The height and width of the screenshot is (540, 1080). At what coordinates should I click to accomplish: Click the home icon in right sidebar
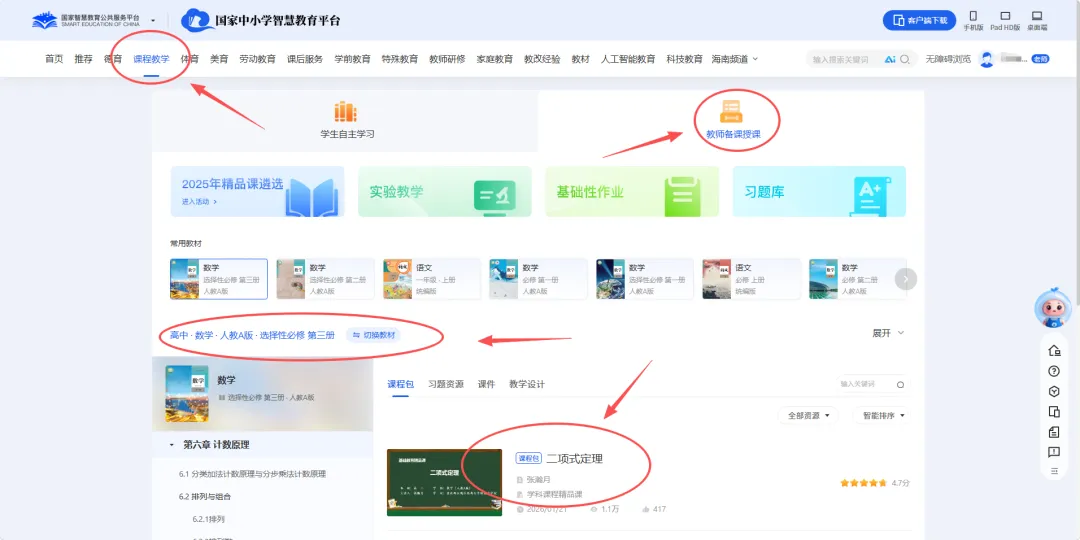click(1053, 351)
